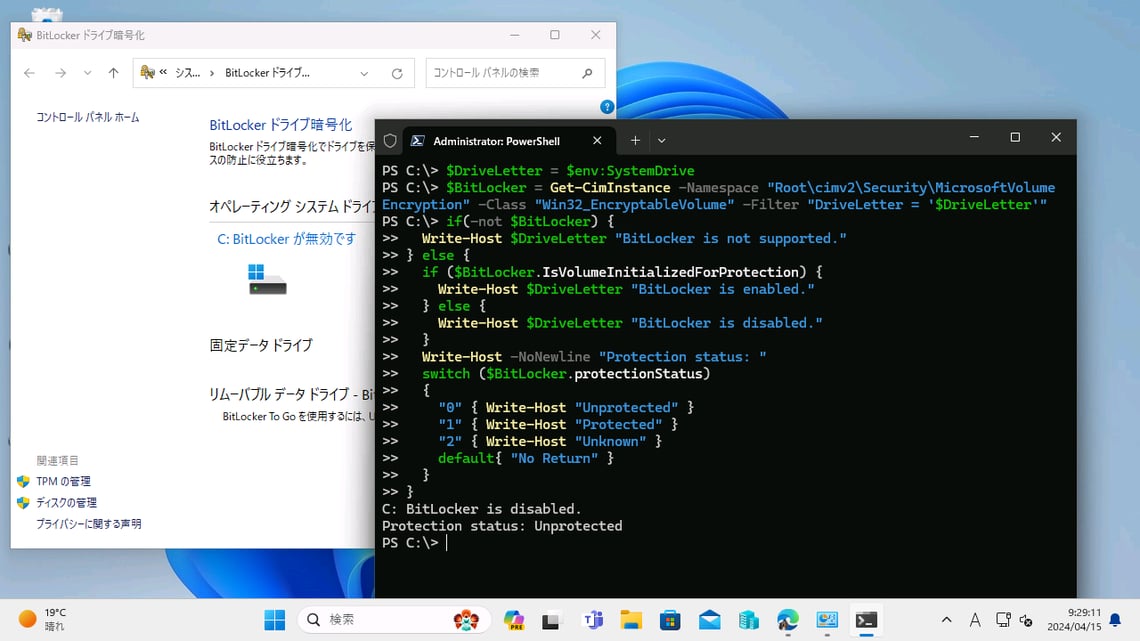Open the Mail app from the taskbar
Image resolution: width=1140 pixels, height=641 pixels.
707,620
